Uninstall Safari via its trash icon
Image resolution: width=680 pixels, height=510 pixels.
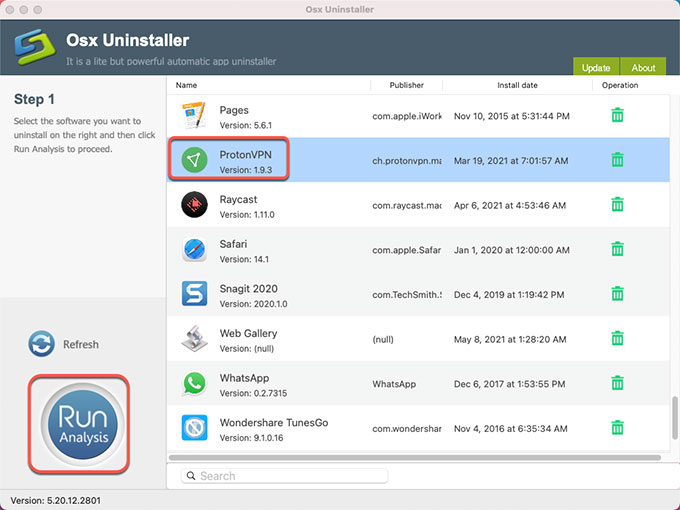[618, 249]
